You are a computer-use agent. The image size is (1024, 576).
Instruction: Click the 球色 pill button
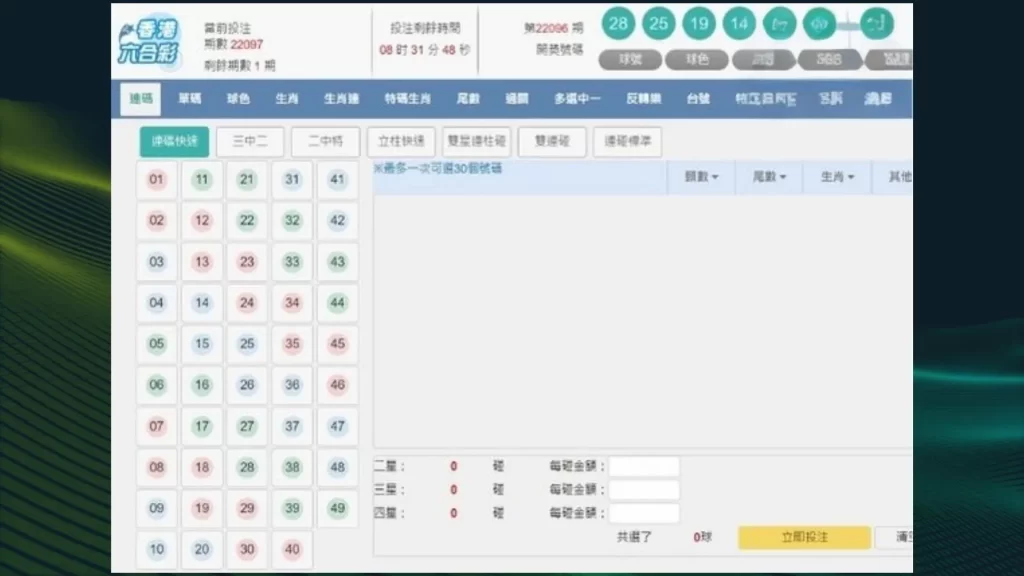pyautogui.click(x=696, y=59)
